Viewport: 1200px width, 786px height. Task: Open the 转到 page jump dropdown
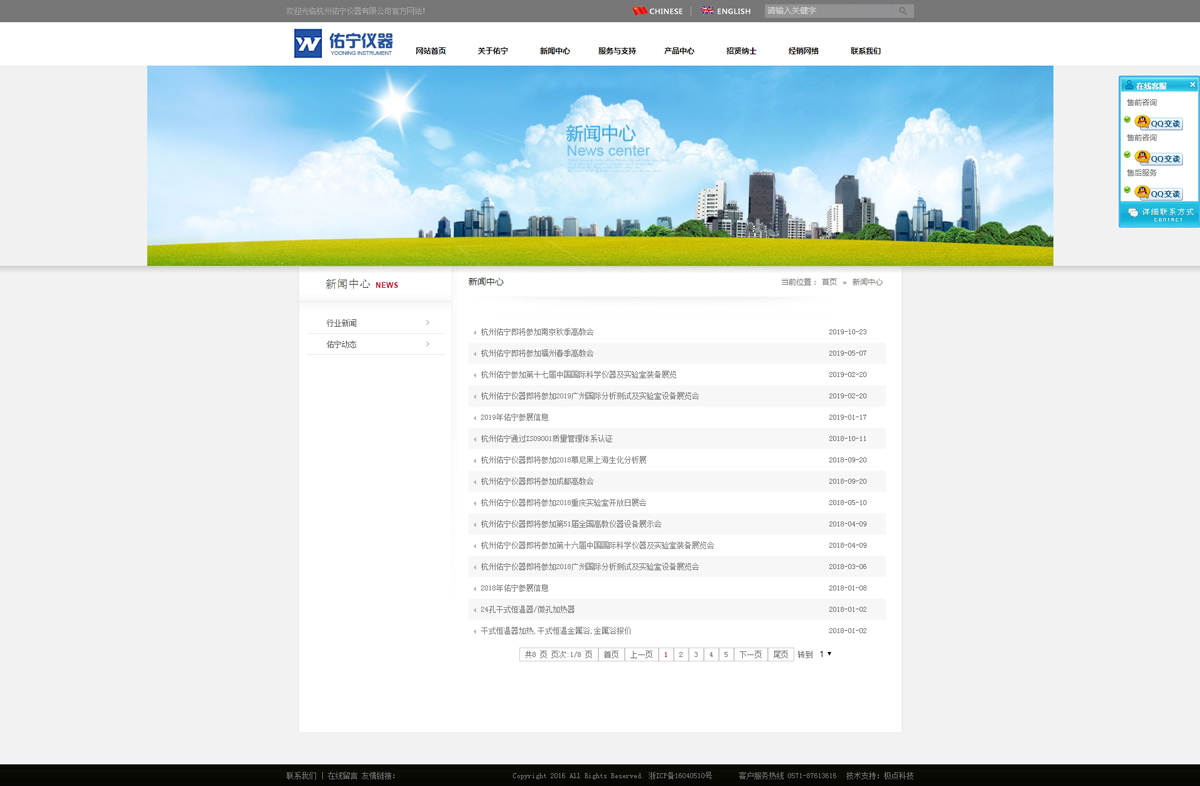tap(825, 654)
